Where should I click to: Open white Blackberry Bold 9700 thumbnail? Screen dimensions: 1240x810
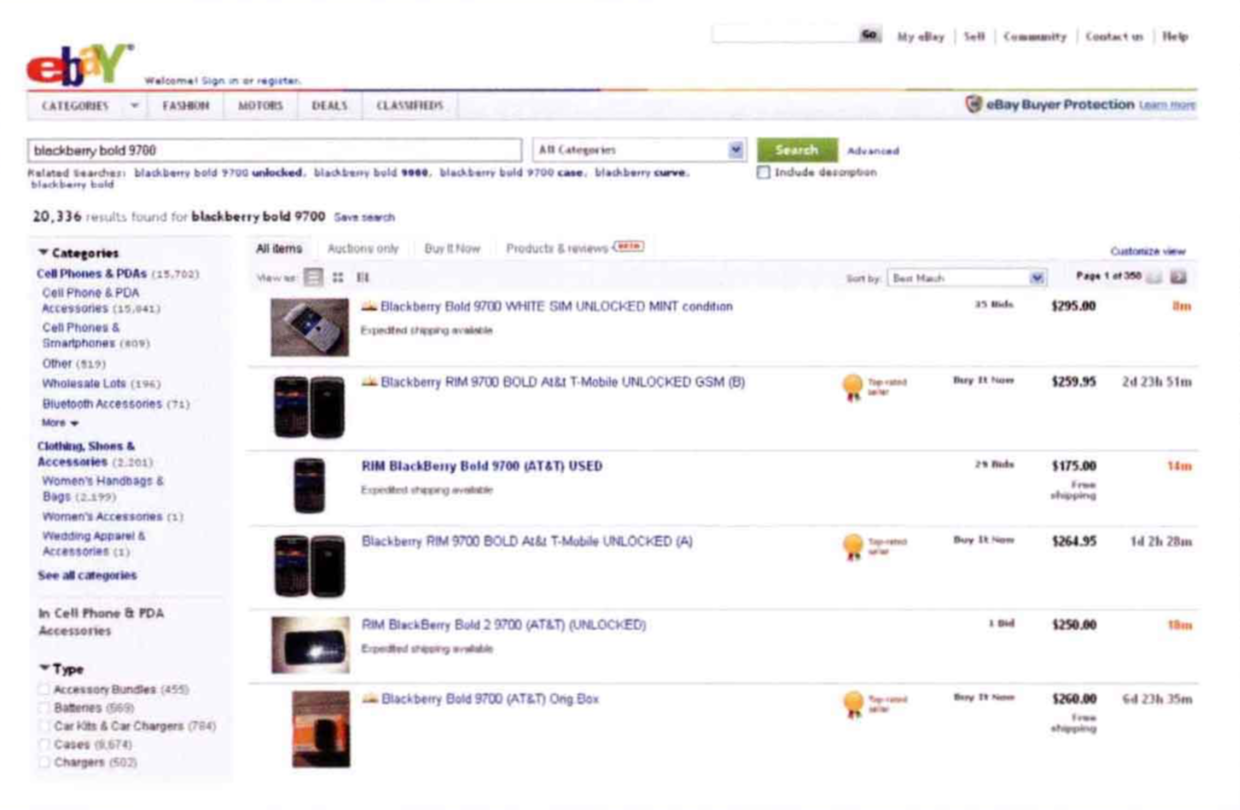310,327
